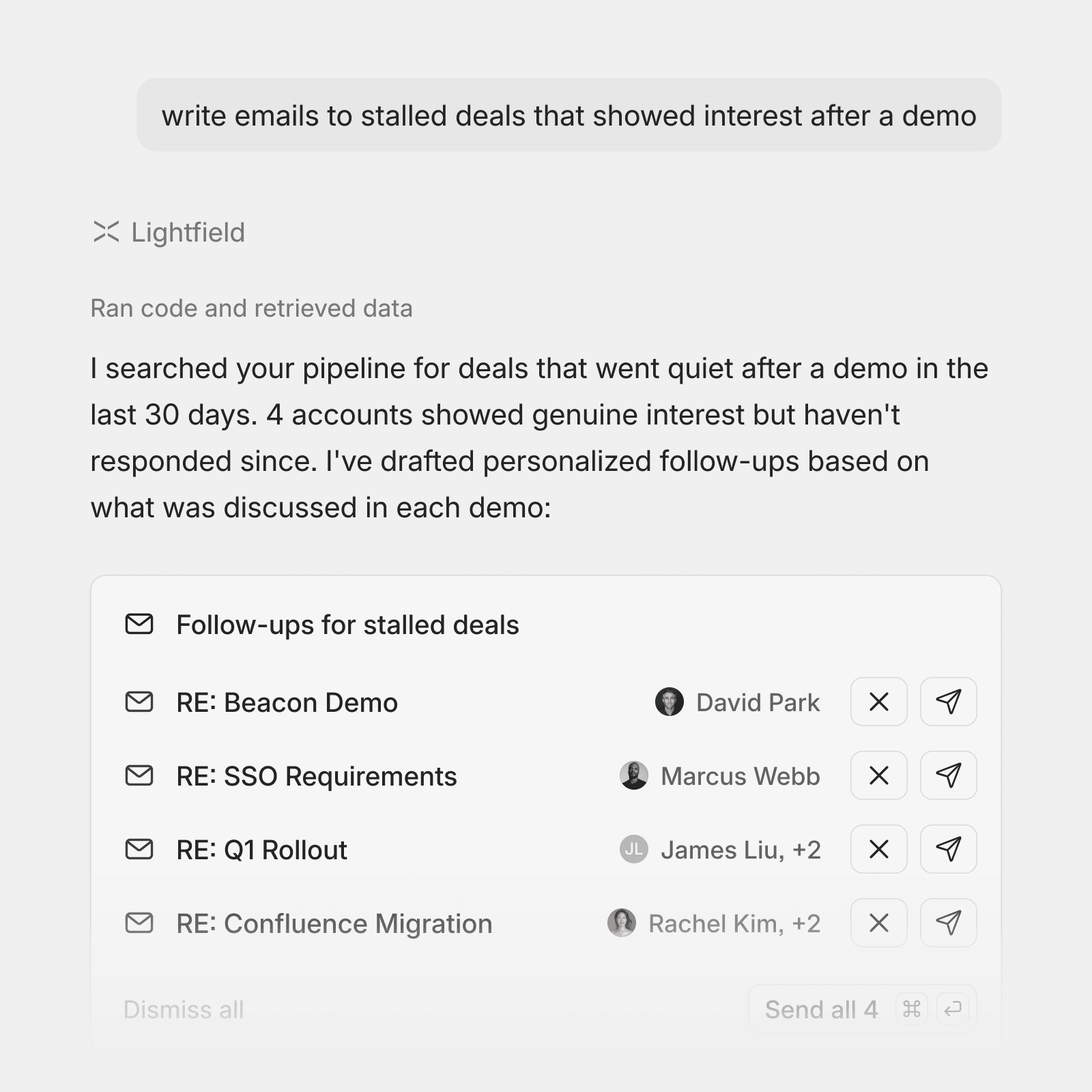Viewport: 1092px width, 1092px height.
Task: Click Marcus Webb's recipient name
Action: (x=740, y=776)
